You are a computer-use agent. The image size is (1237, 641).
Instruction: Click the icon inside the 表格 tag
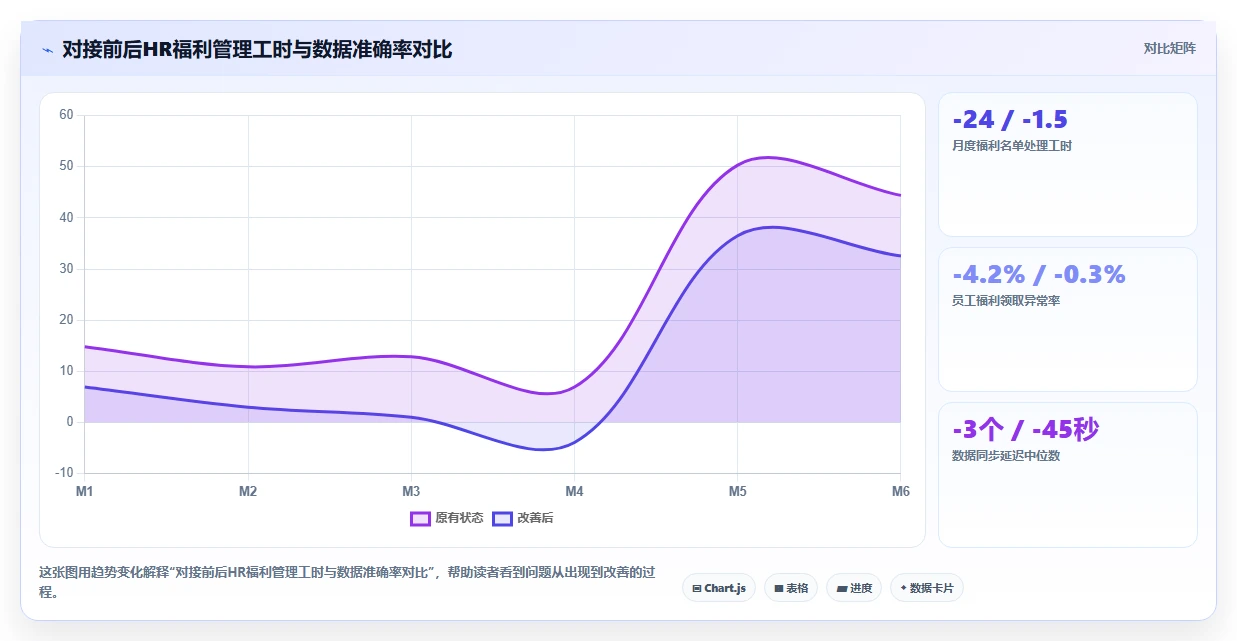(x=779, y=589)
